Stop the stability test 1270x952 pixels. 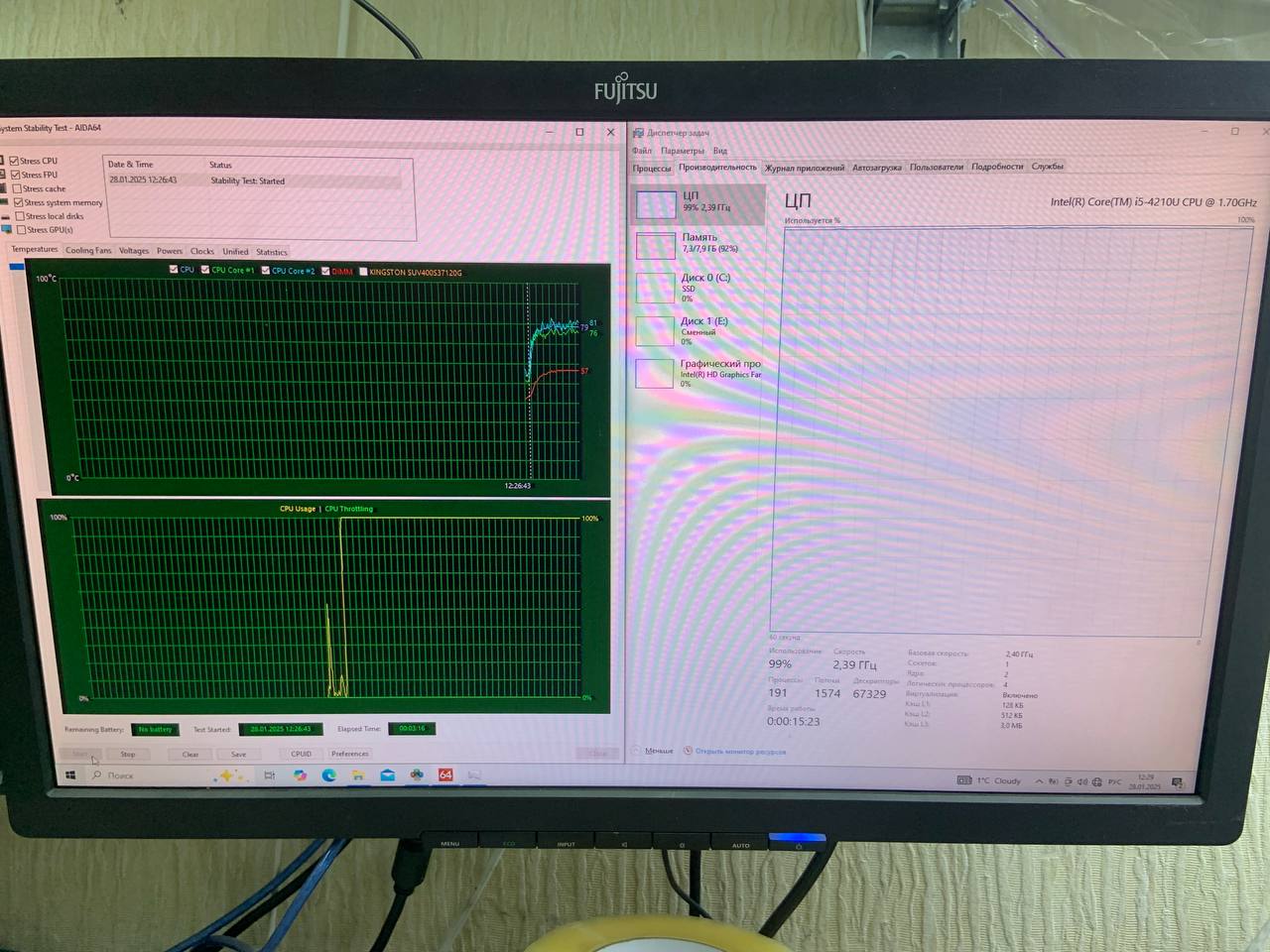coord(128,754)
